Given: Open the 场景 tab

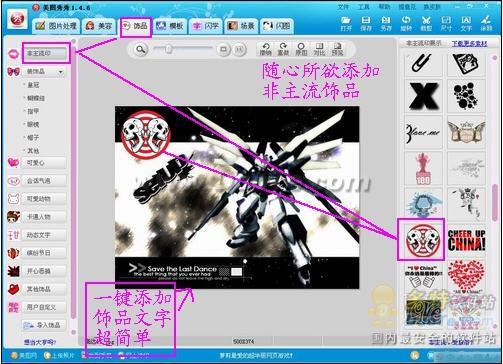Looking at the screenshot, I should click(x=241, y=26).
